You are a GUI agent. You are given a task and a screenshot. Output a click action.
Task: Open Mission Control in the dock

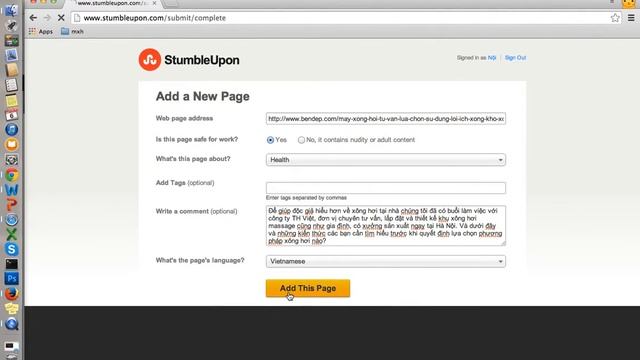[11, 40]
